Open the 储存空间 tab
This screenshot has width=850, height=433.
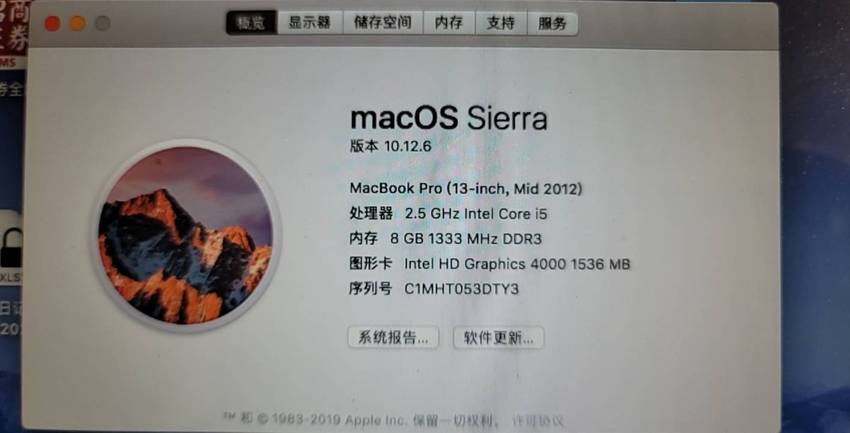[383, 23]
